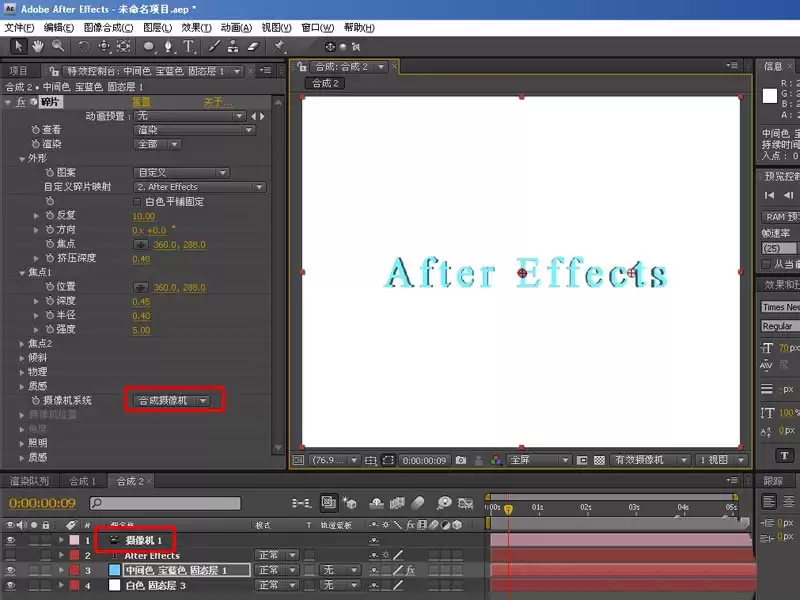Viewport: 800px width, 600px height.
Task: Open the 效果(T) menu
Action: [x=196, y=28]
